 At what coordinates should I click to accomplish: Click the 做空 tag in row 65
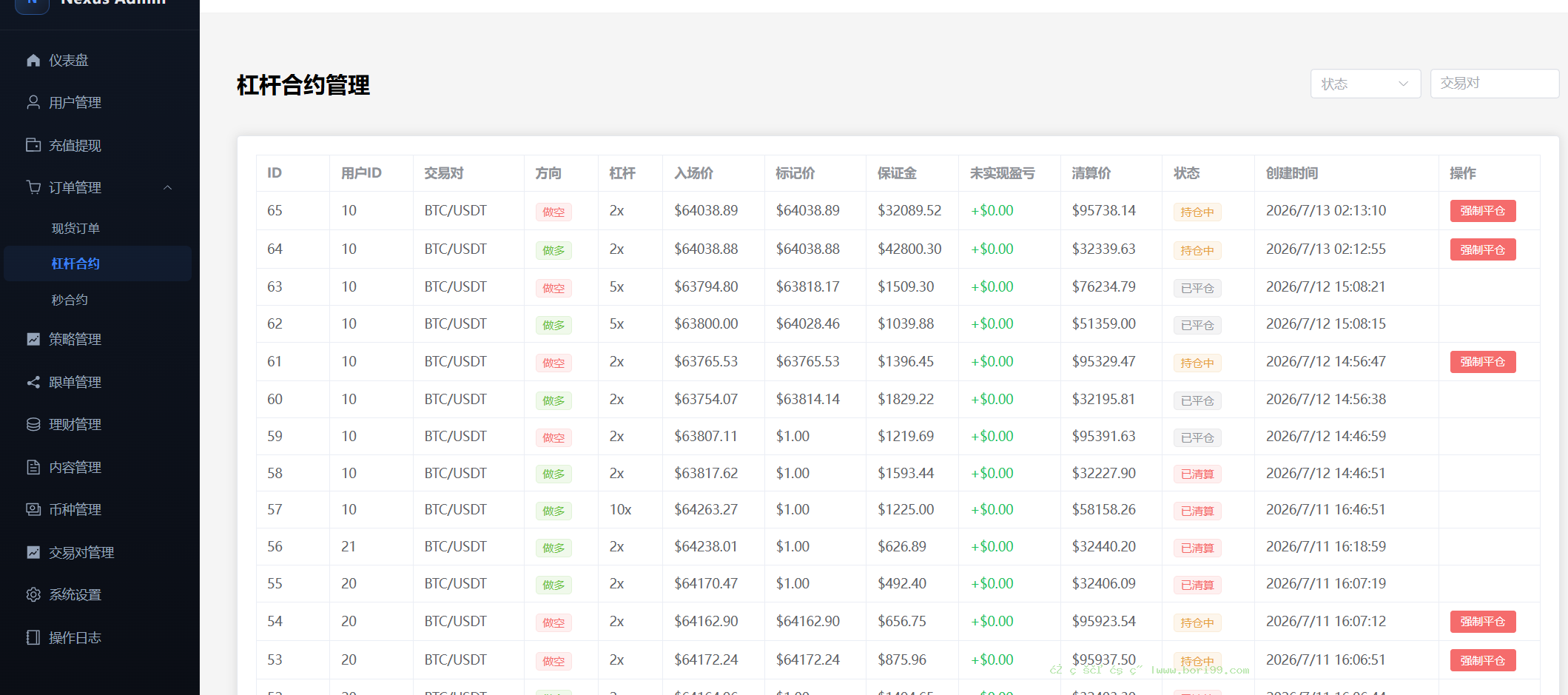553,212
